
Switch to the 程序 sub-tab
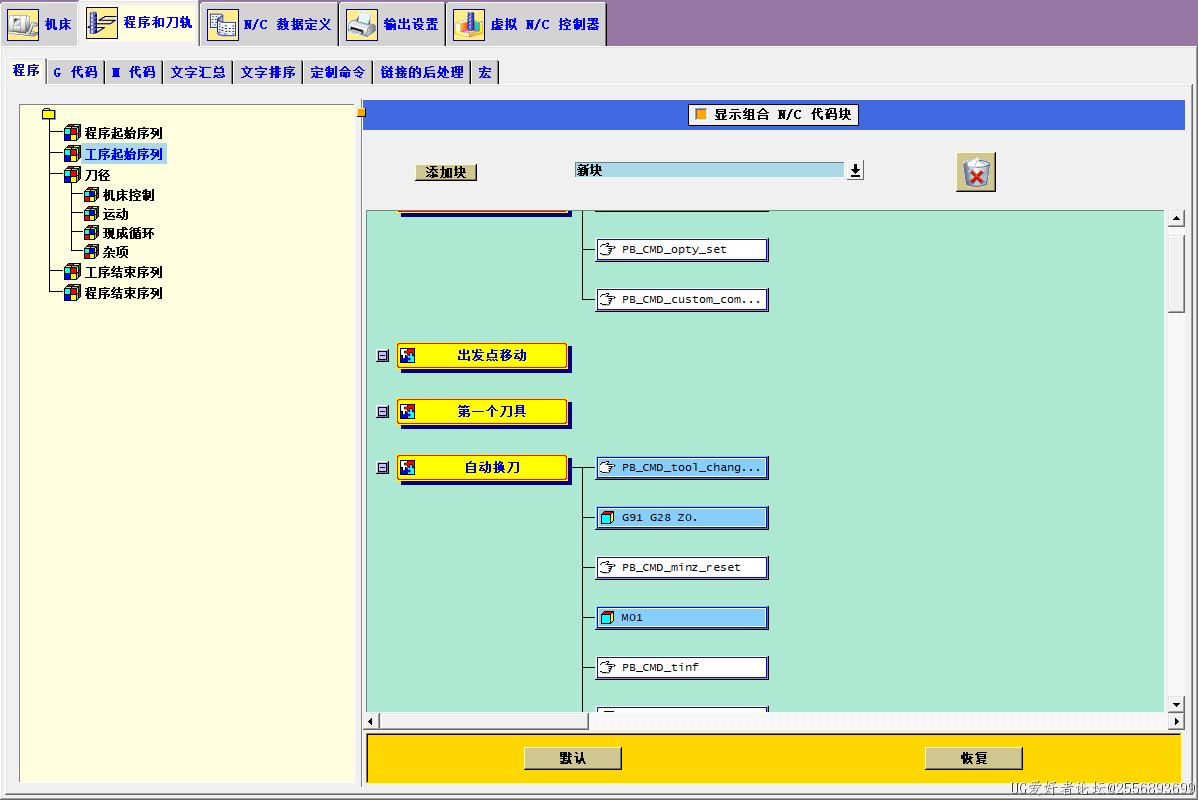[26, 70]
